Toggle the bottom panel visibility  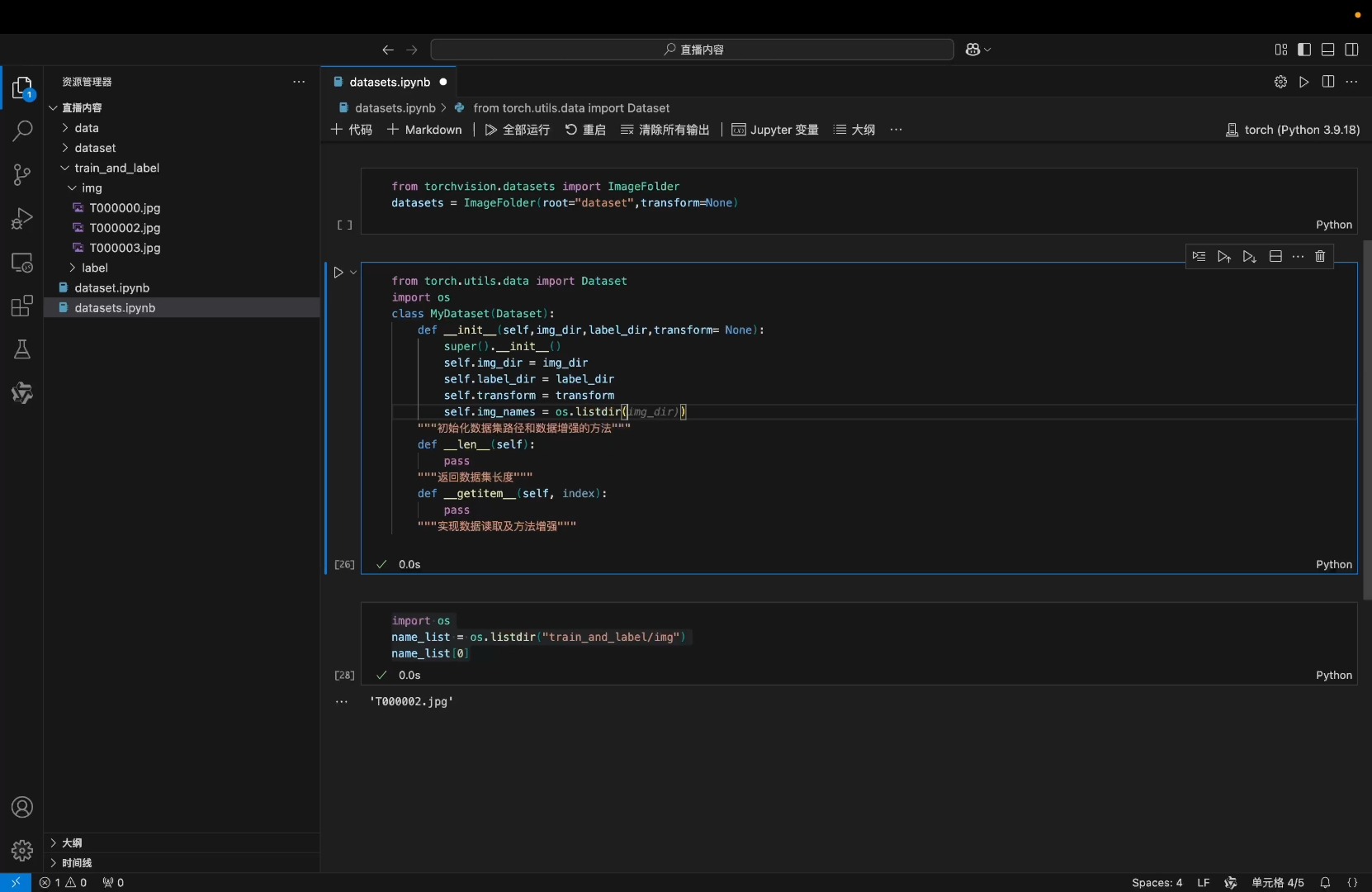(x=1327, y=50)
